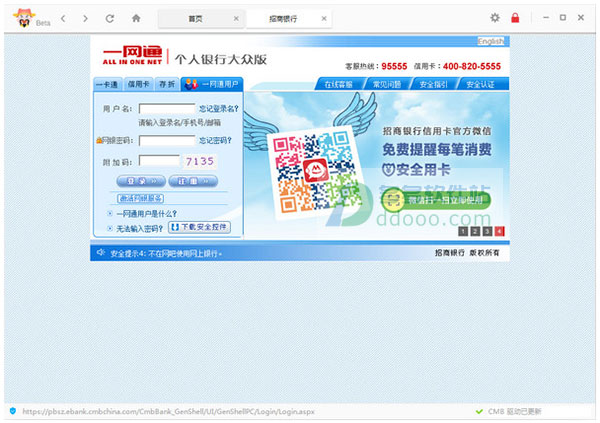Open the 常见问题 menu tab

point(386,84)
